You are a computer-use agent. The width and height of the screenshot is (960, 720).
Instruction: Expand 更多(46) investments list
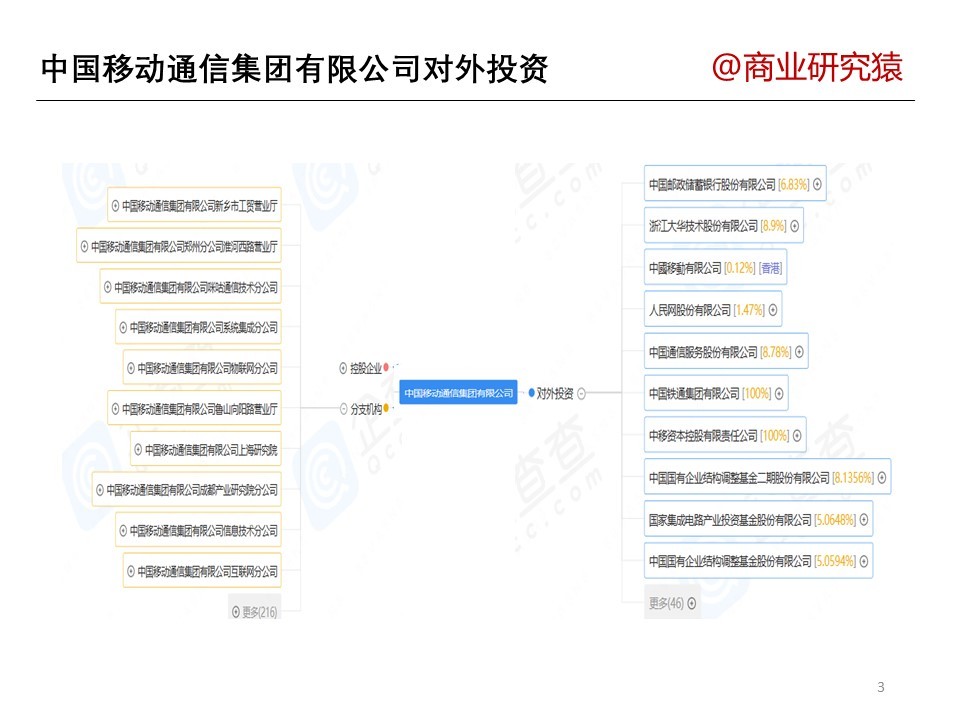click(691, 603)
